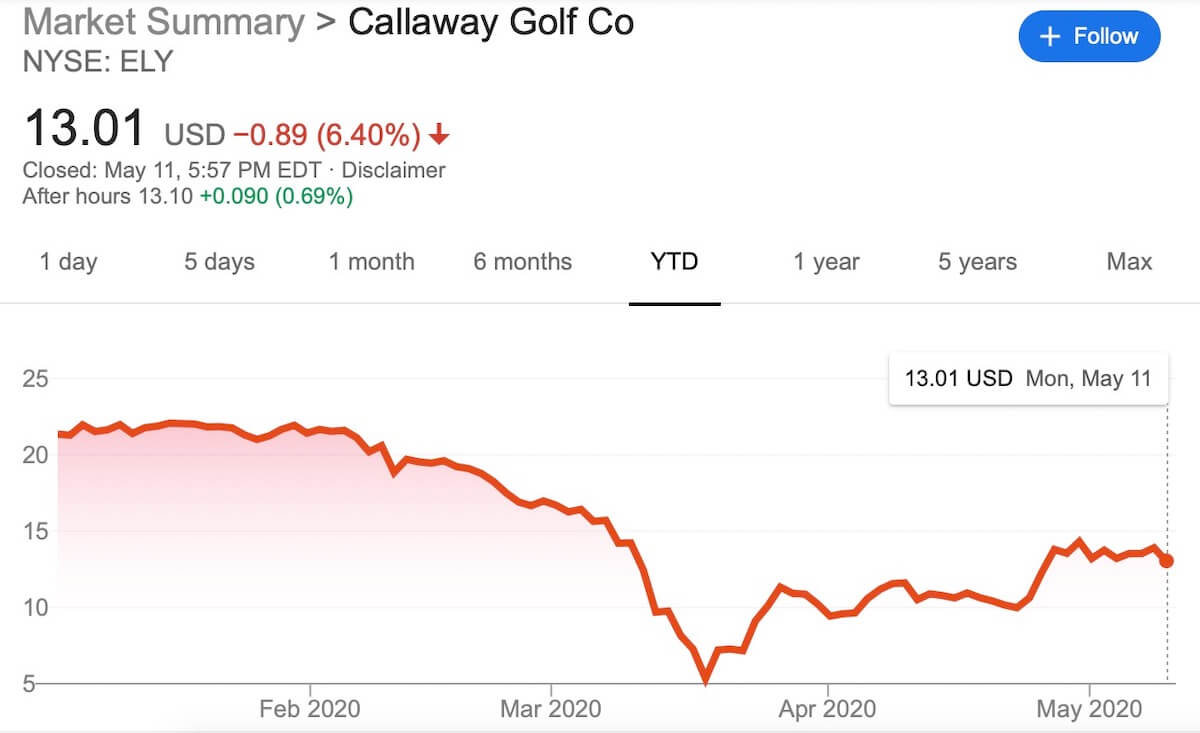Click the plus icon inside the Follow button
Viewport: 1200px width, 733px height.
coord(1049,36)
